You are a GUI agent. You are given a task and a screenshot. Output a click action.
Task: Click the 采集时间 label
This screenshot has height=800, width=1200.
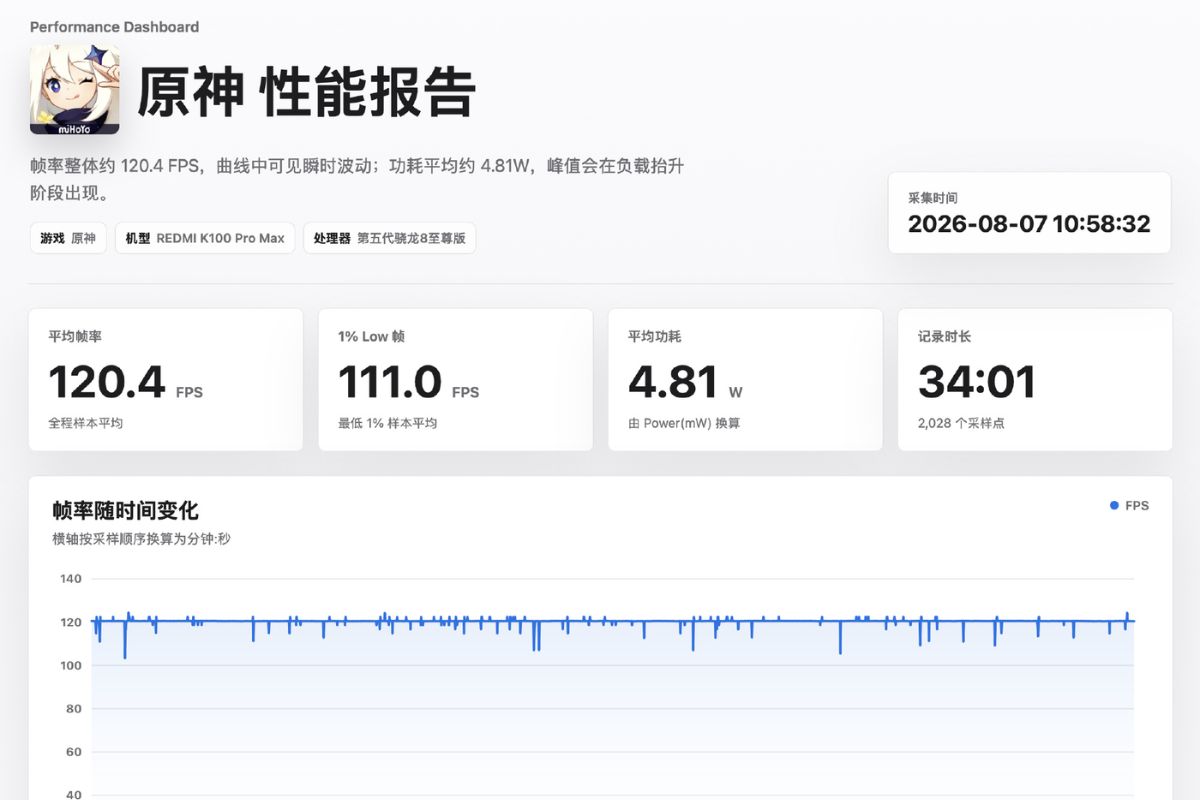point(932,198)
